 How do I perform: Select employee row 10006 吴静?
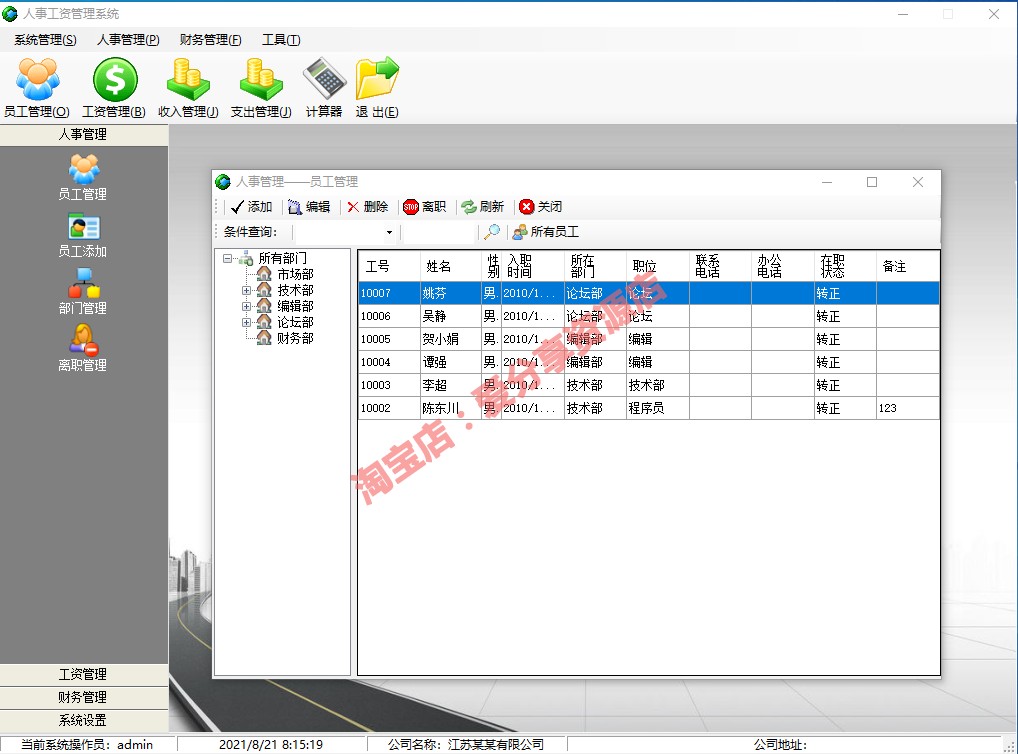[x=649, y=316]
